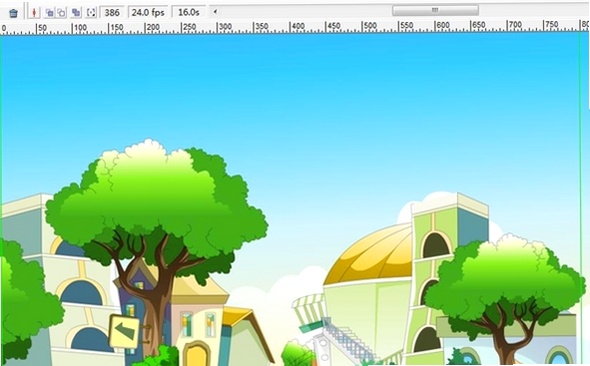590x366 pixels.
Task: Click the yellow arched door on stage
Action: coord(196,354)
